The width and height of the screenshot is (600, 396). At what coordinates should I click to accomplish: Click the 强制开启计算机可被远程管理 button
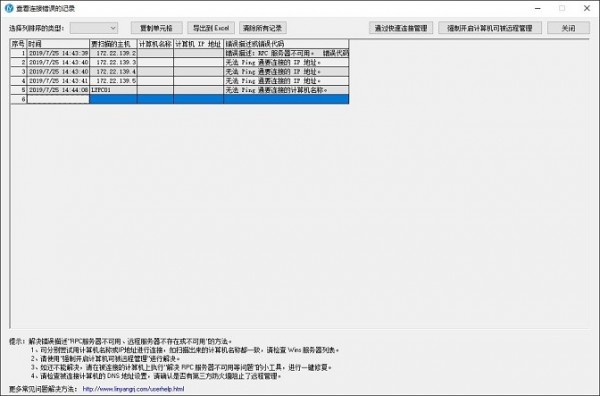[490, 28]
